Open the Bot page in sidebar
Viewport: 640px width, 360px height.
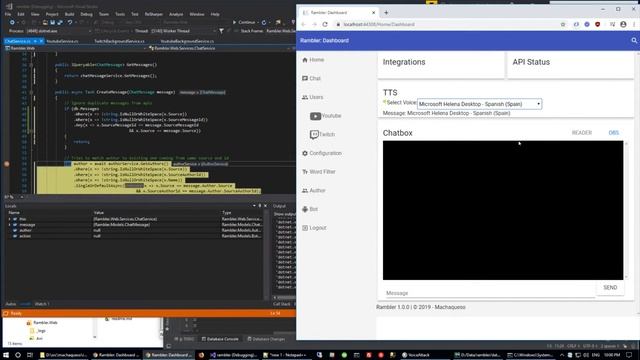310,209
